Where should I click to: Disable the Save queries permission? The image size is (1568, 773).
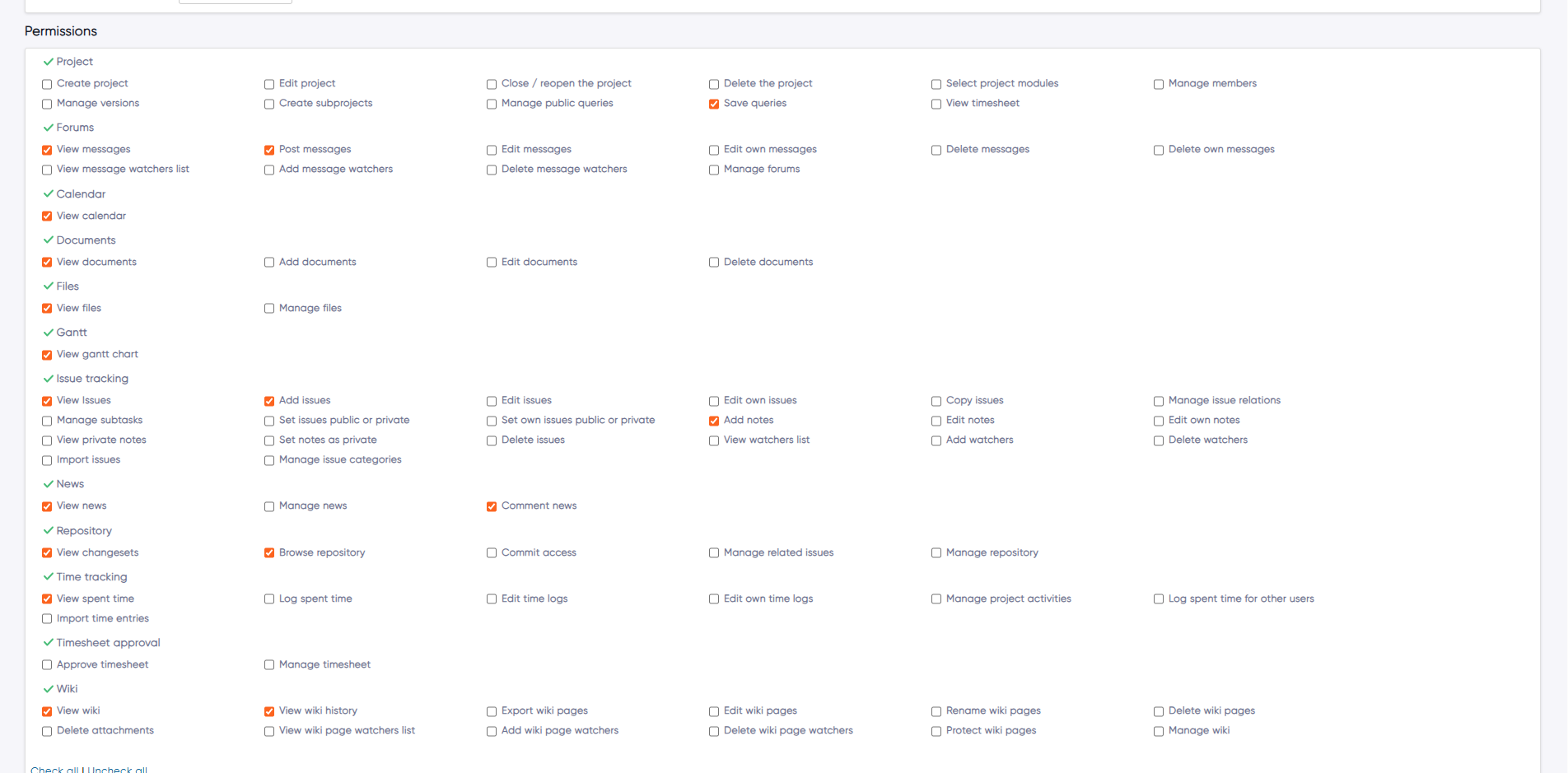click(x=713, y=104)
